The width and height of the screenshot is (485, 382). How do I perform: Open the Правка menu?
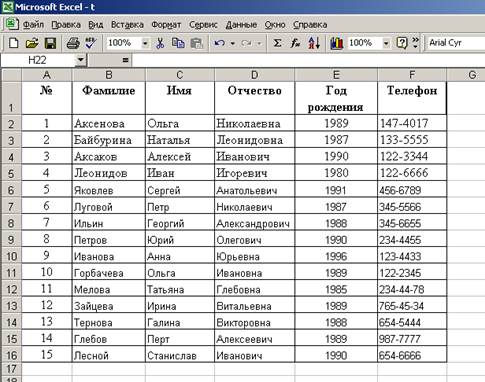(66, 25)
